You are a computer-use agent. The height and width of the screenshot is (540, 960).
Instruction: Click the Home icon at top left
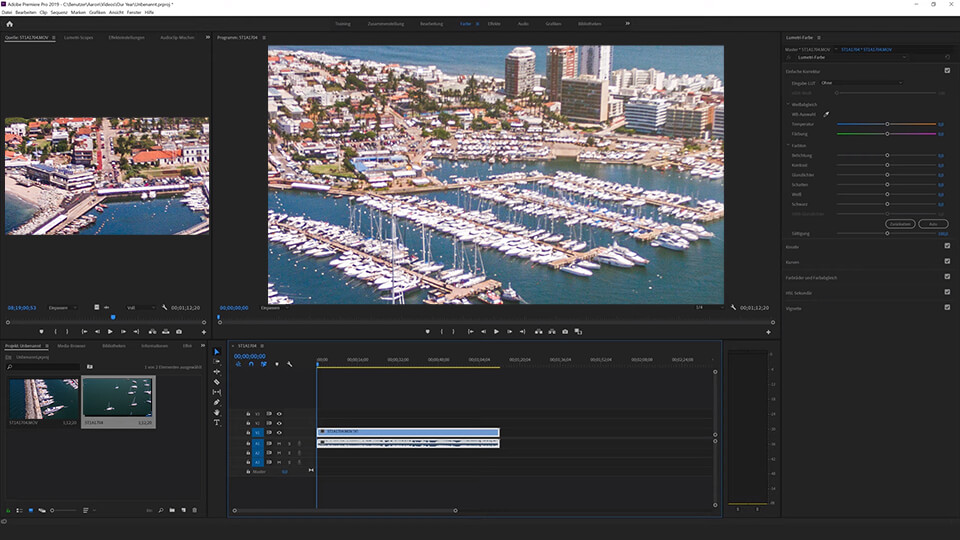(10, 23)
